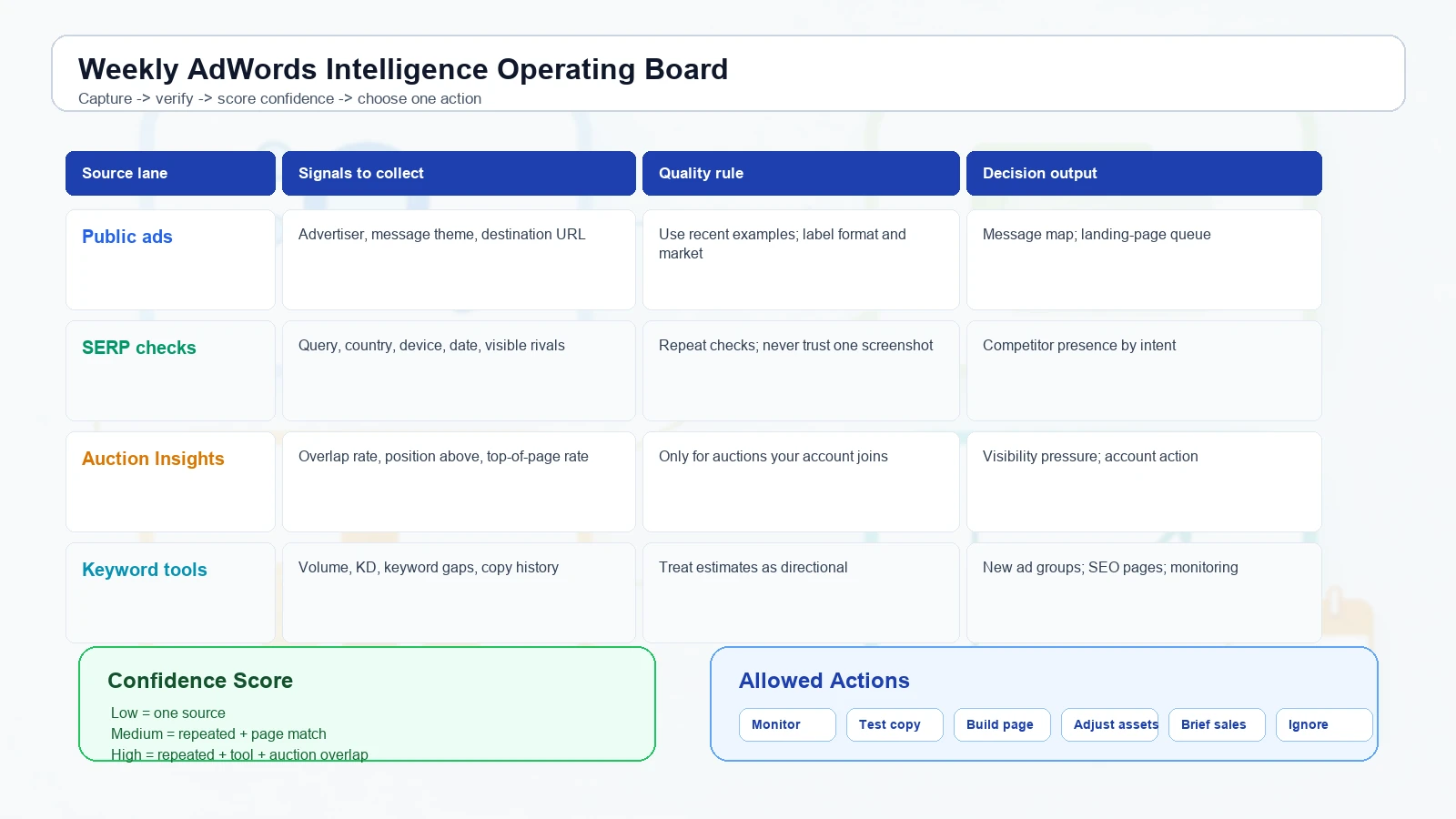Click 'Query, country, device, date' cell
The height and width of the screenshot is (819, 1456).
point(459,370)
